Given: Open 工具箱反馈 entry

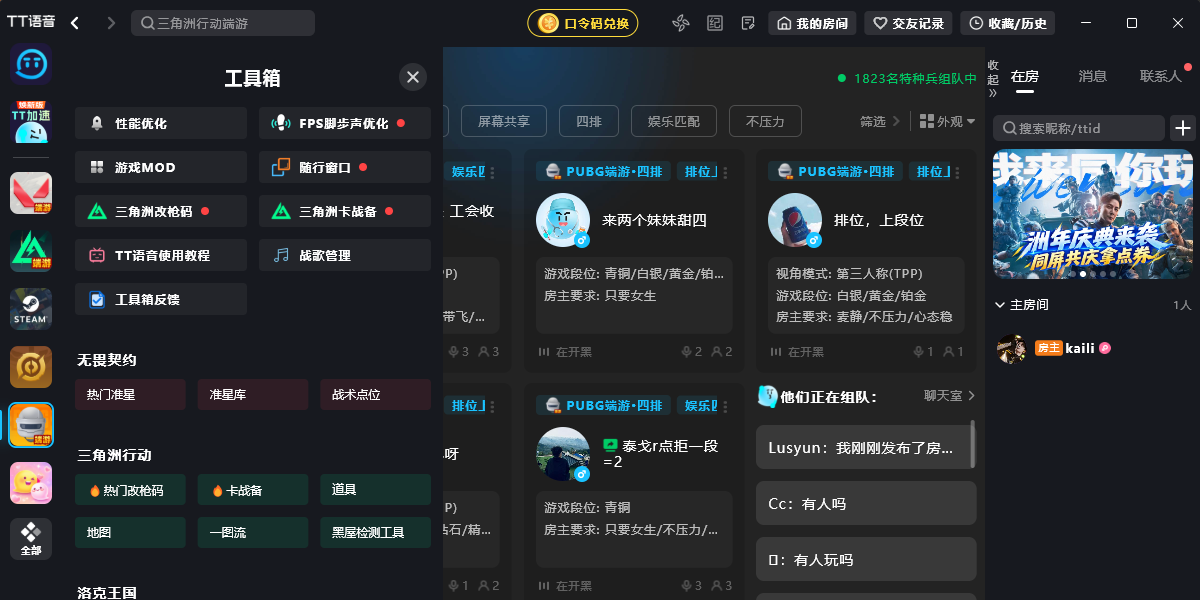Looking at the screenshot, I should [x=161, y=299].
